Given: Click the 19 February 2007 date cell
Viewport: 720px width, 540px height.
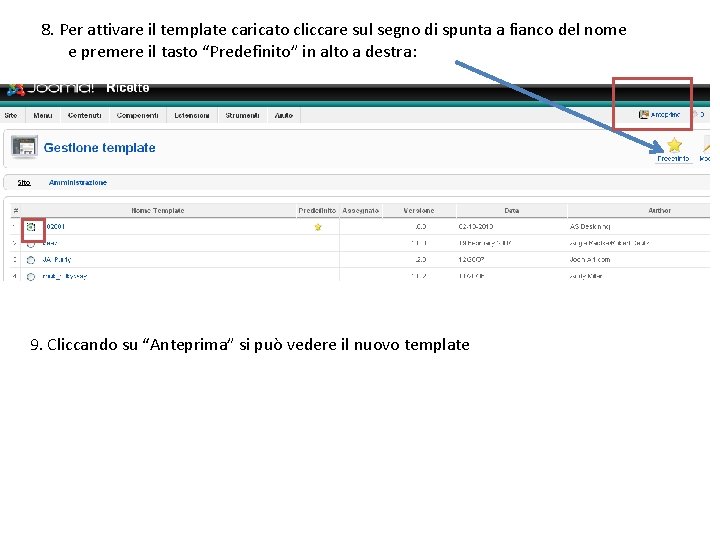Looking at the screenshot, I should 485,243.
